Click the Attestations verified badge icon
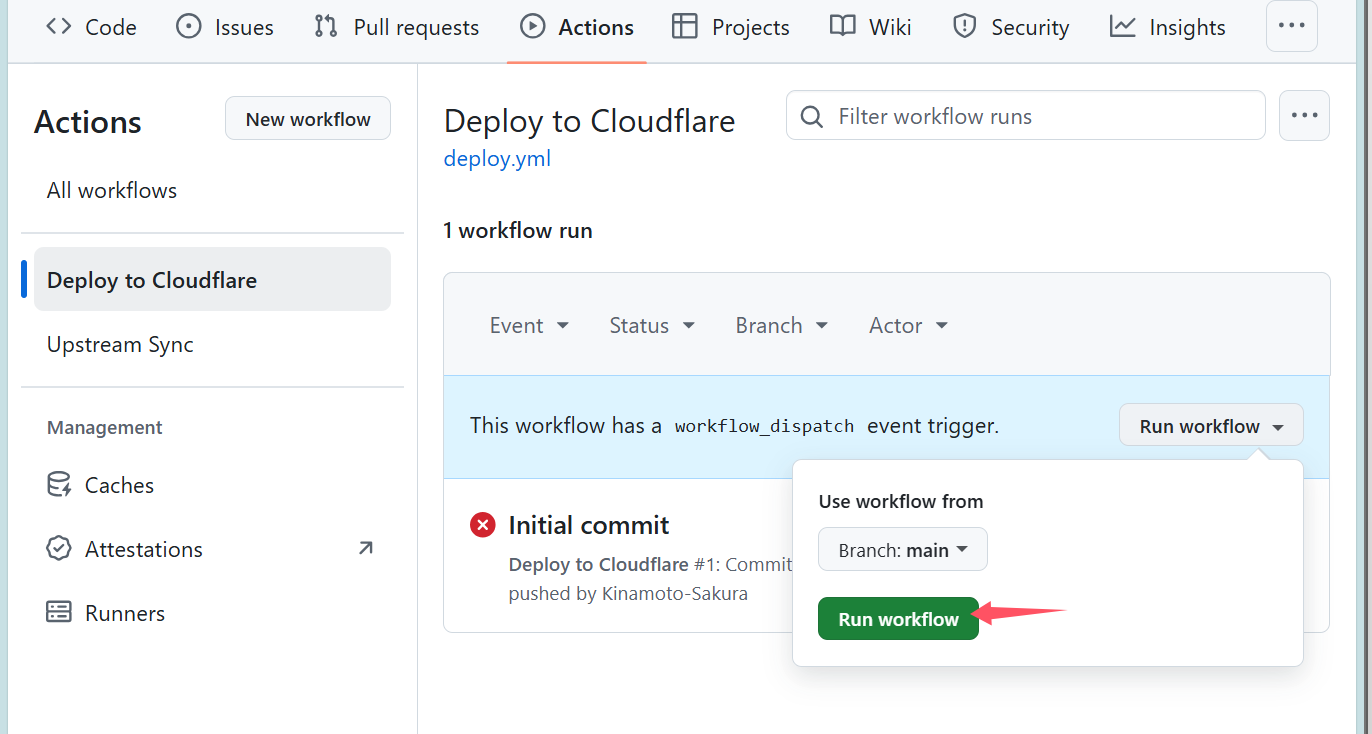 point(59,549)
